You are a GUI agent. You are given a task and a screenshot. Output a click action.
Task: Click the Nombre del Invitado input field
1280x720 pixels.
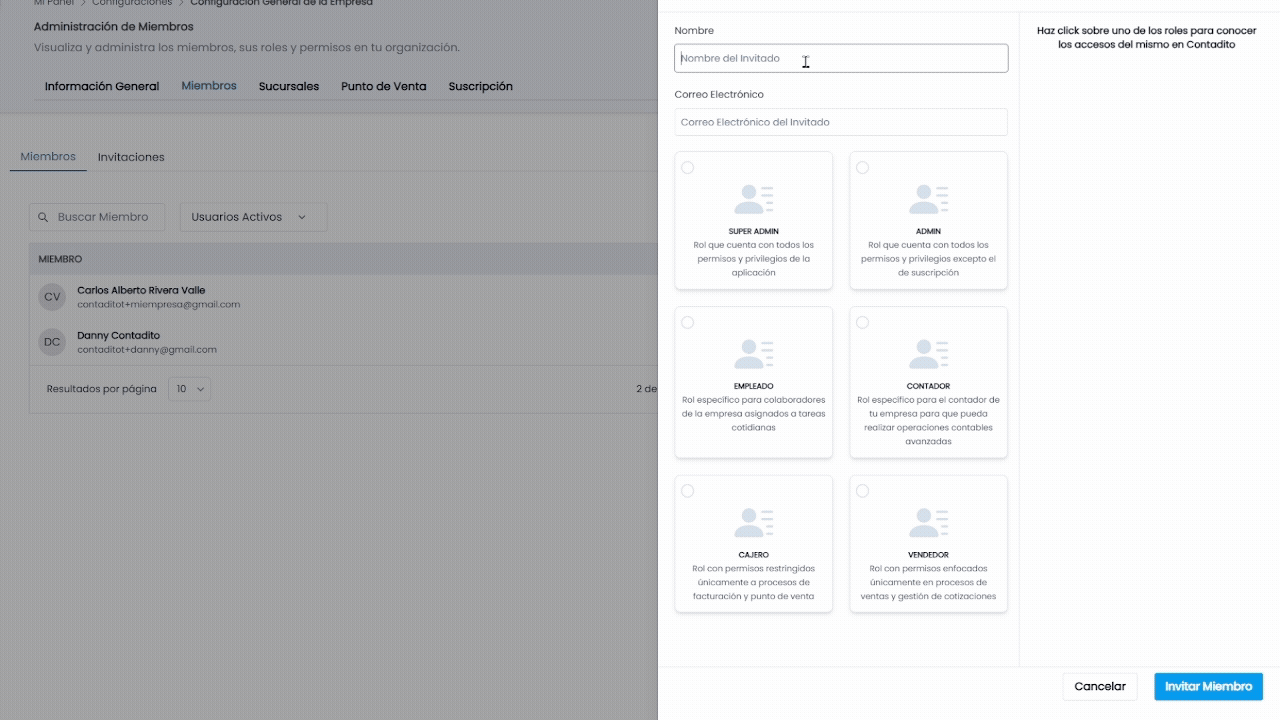(841, 58)
